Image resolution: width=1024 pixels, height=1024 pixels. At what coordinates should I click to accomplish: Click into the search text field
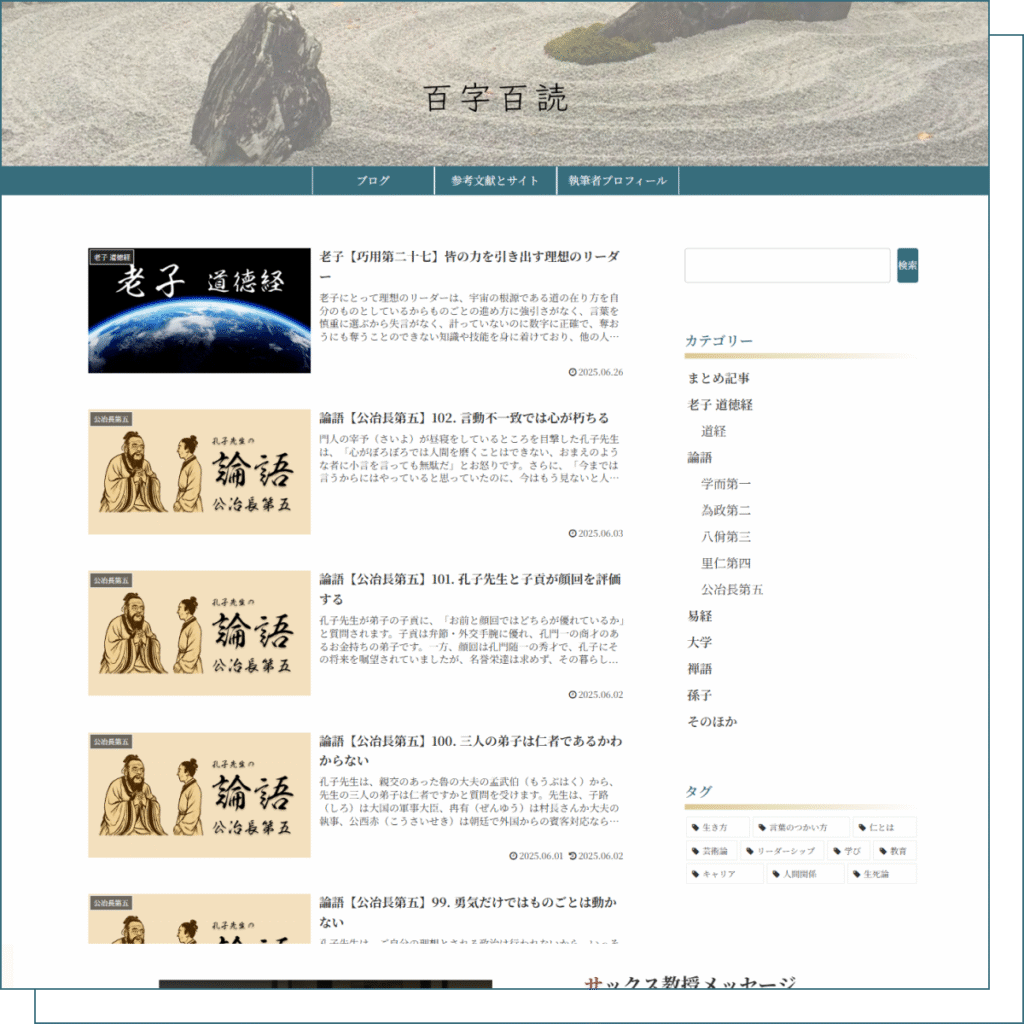point(787,265)
